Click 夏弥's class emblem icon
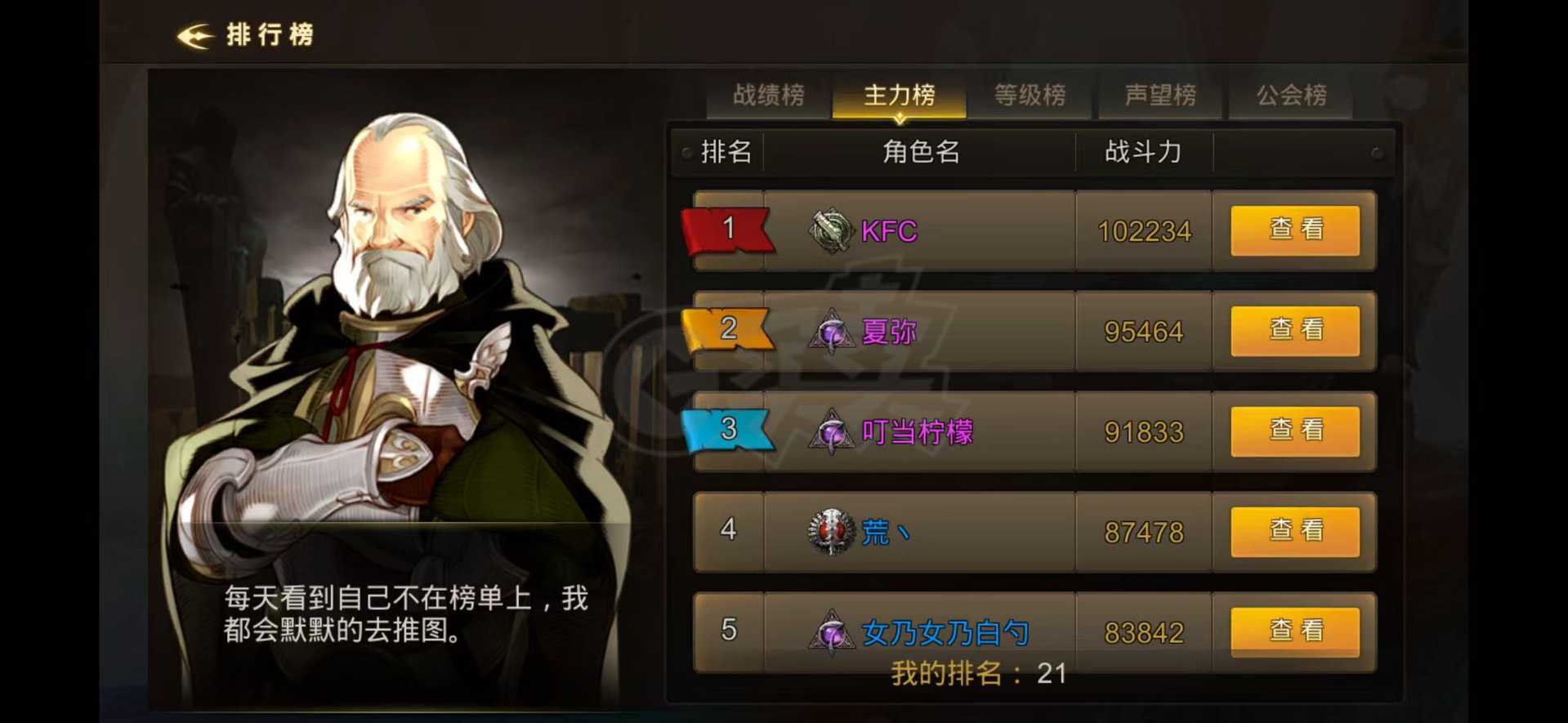Image resolution: width=1568 pixels, height=723 pixels. [x=832, y=332]
